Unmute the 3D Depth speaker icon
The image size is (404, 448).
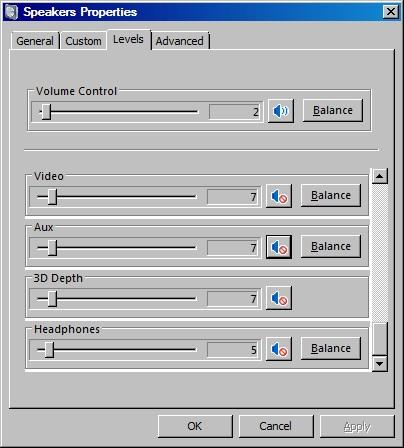click(x=279, y=298)
